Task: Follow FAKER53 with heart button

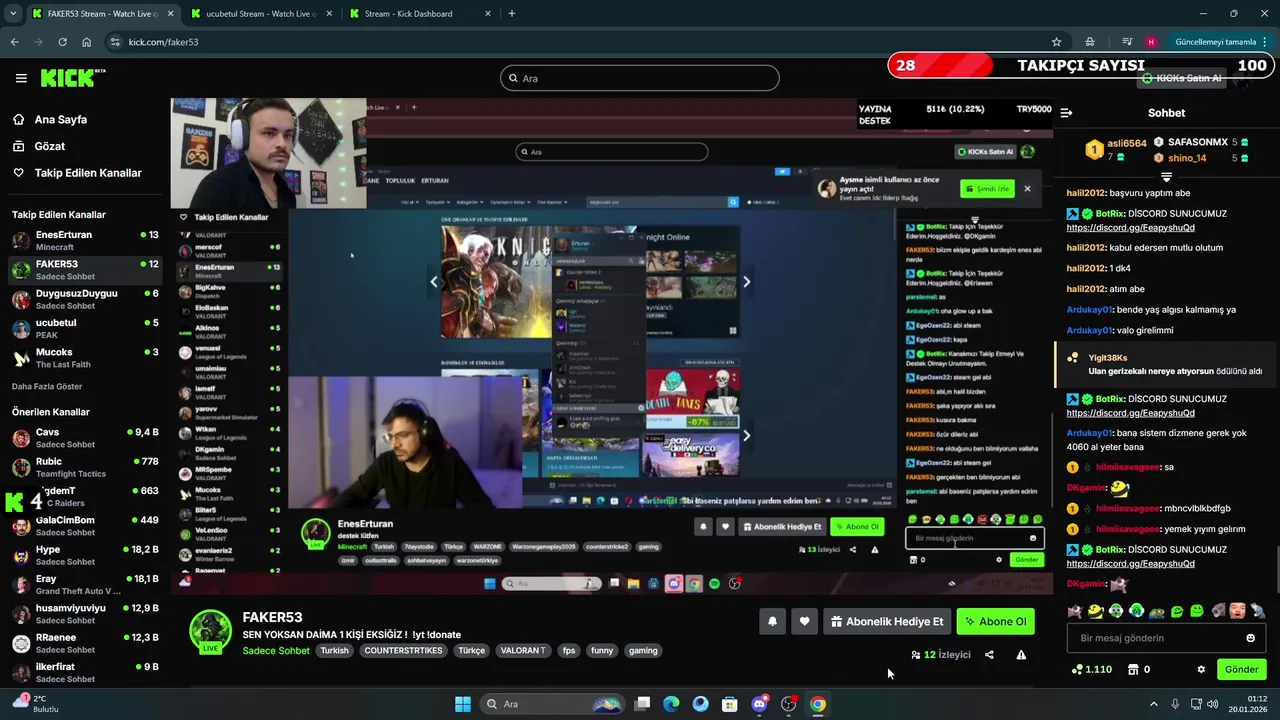Action: [x=804, y=621]
